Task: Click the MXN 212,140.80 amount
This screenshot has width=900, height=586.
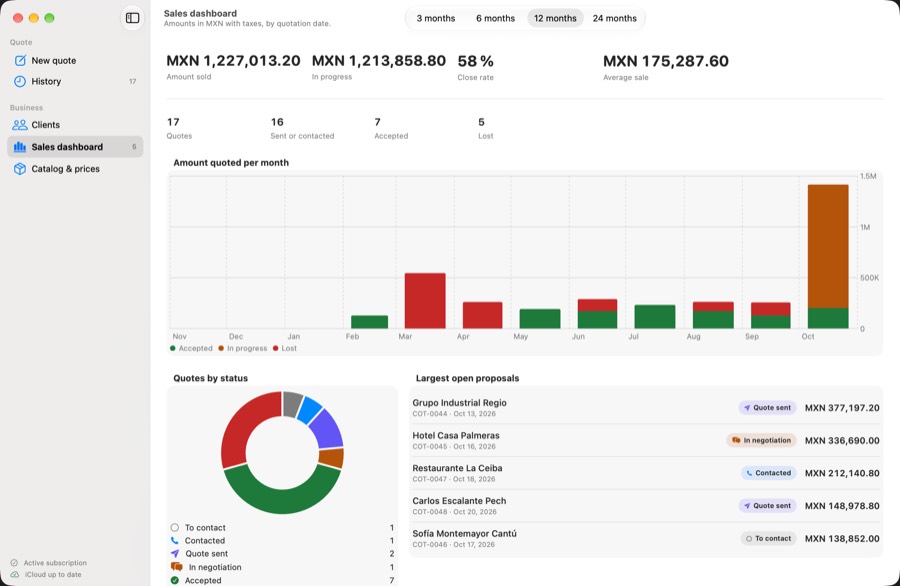Action: coord(842,473)
